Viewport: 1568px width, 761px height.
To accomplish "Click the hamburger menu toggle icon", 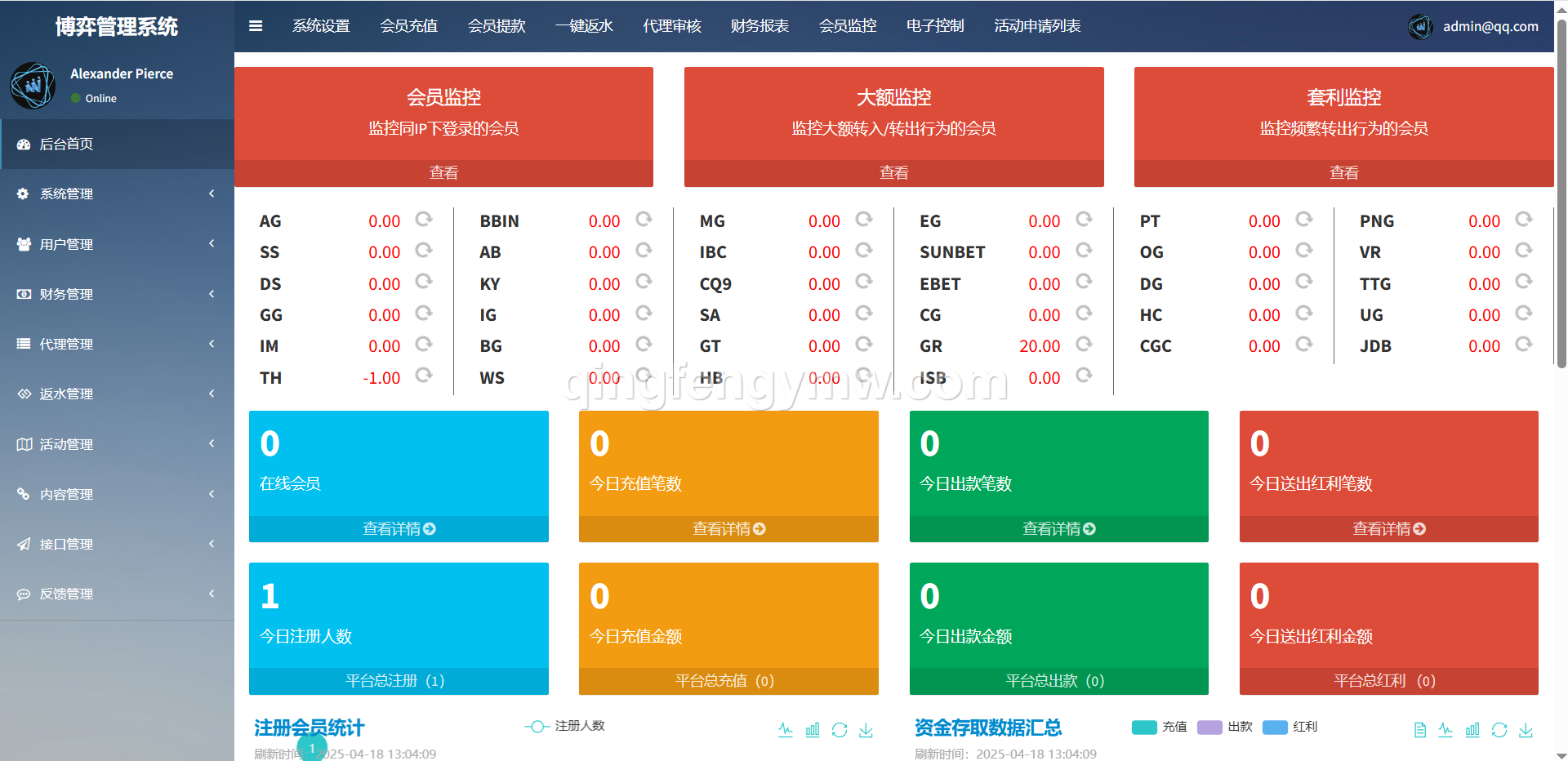I will pyautogui.click(x=256, y=26).
